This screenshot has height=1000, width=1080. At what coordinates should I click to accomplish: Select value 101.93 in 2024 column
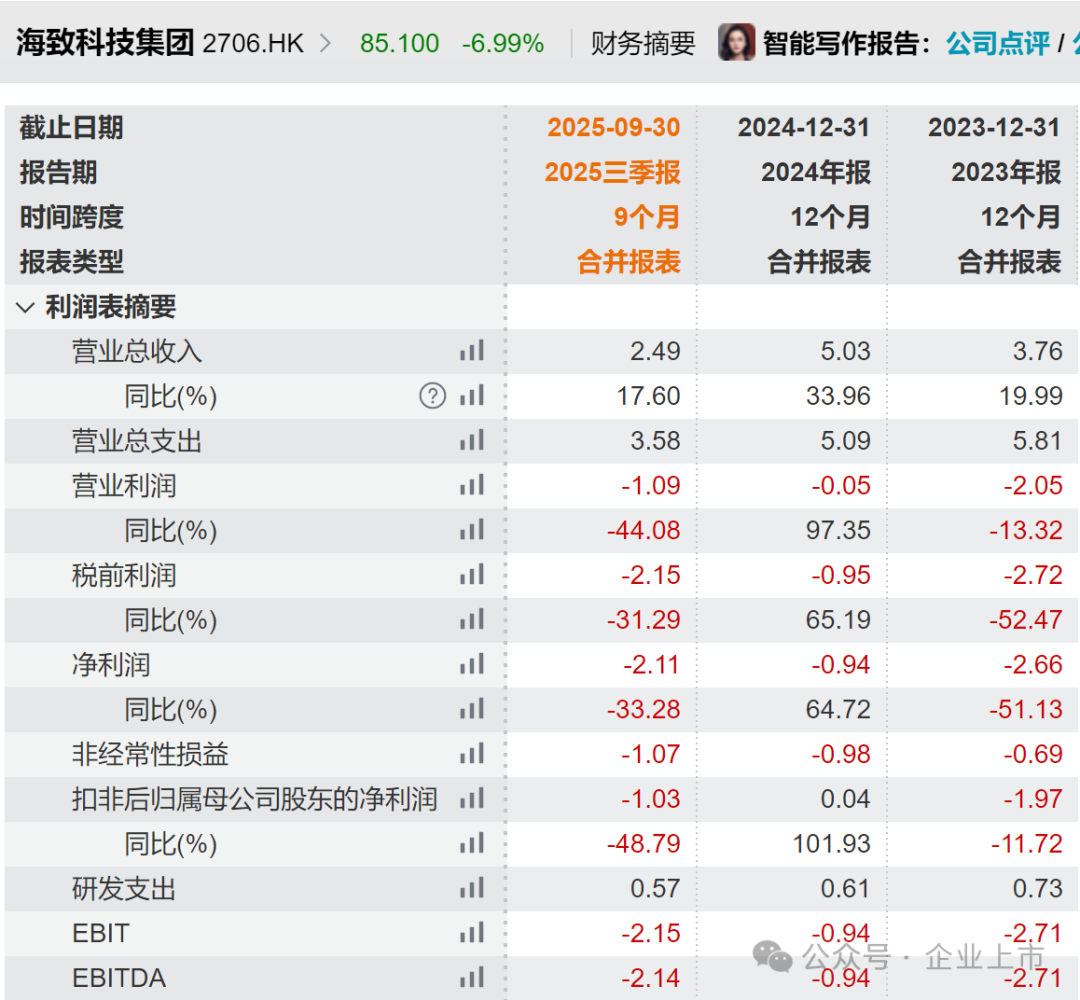[831, 844]
